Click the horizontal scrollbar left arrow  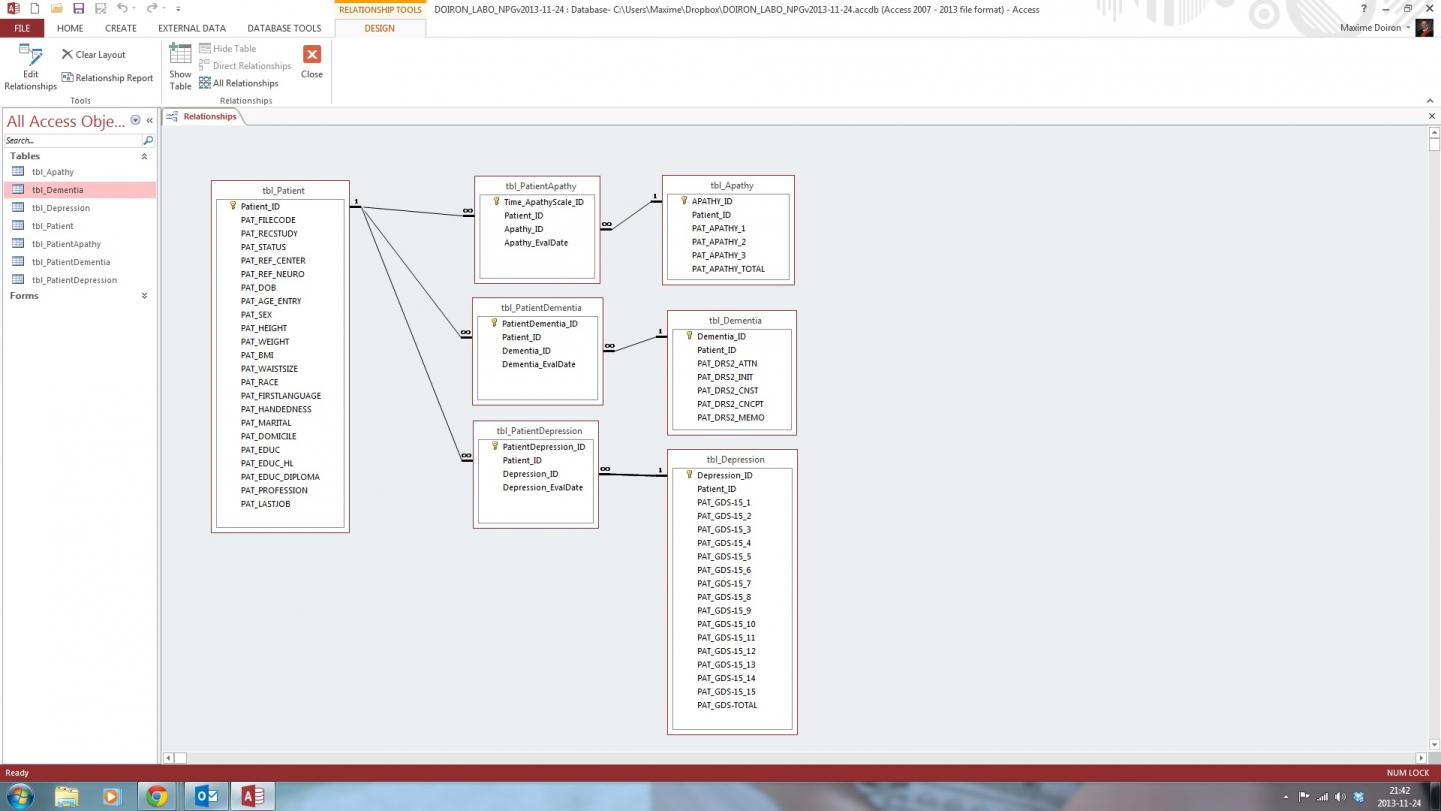click(168, 758)
